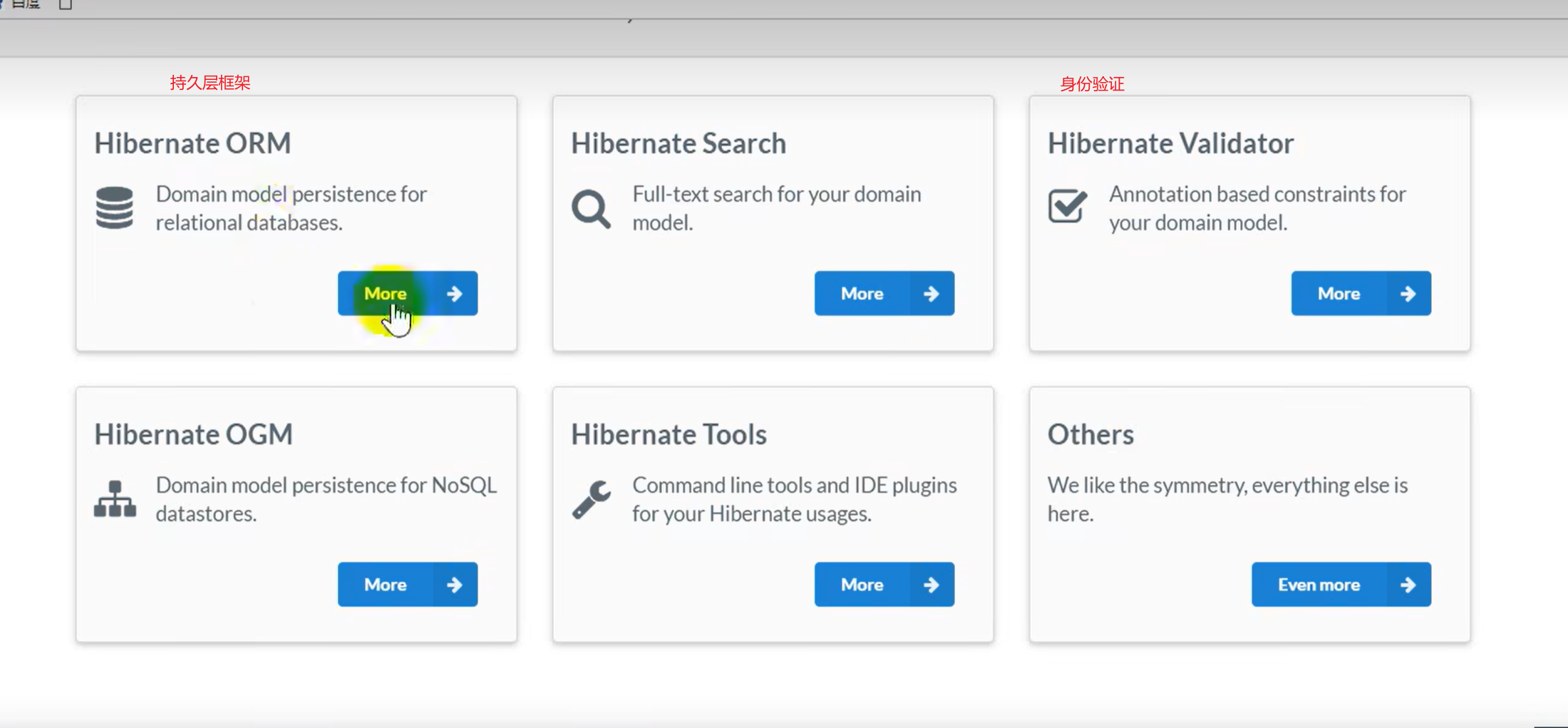Click the Hibernate ORM database icon
The image size is (1568, 728).
(x=115, y=207)
